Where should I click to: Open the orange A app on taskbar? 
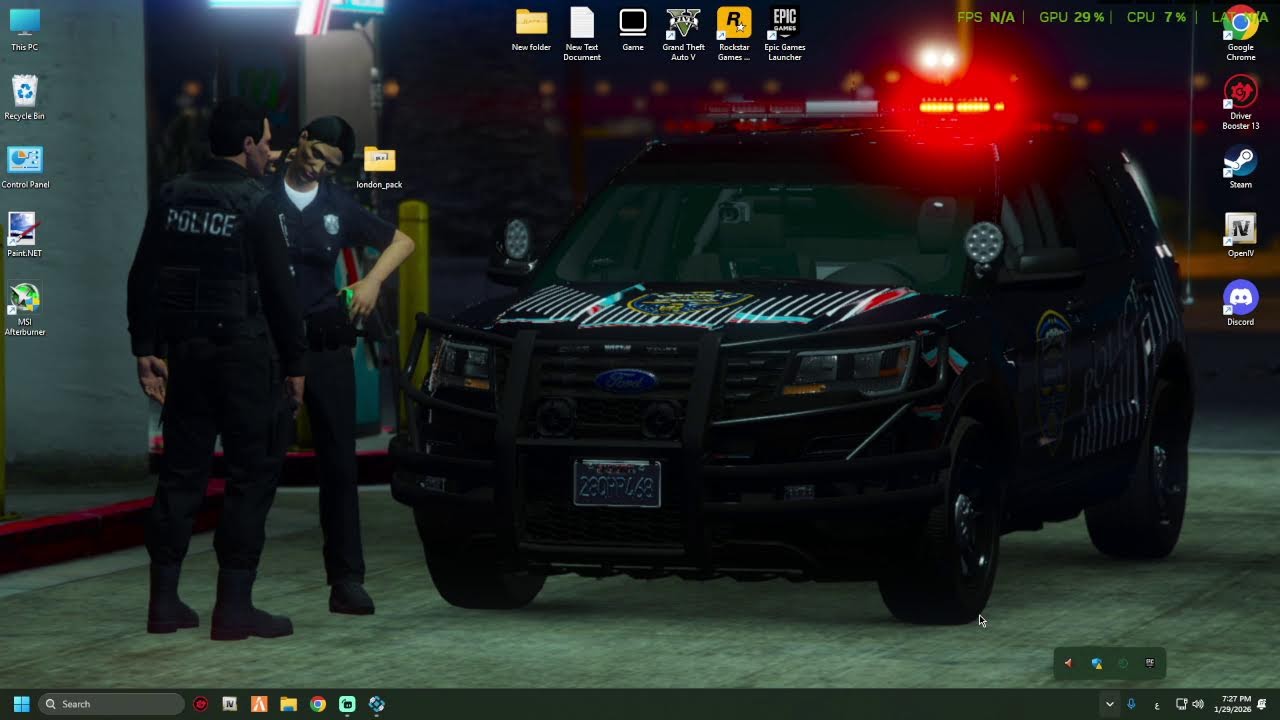click(259, 704)
